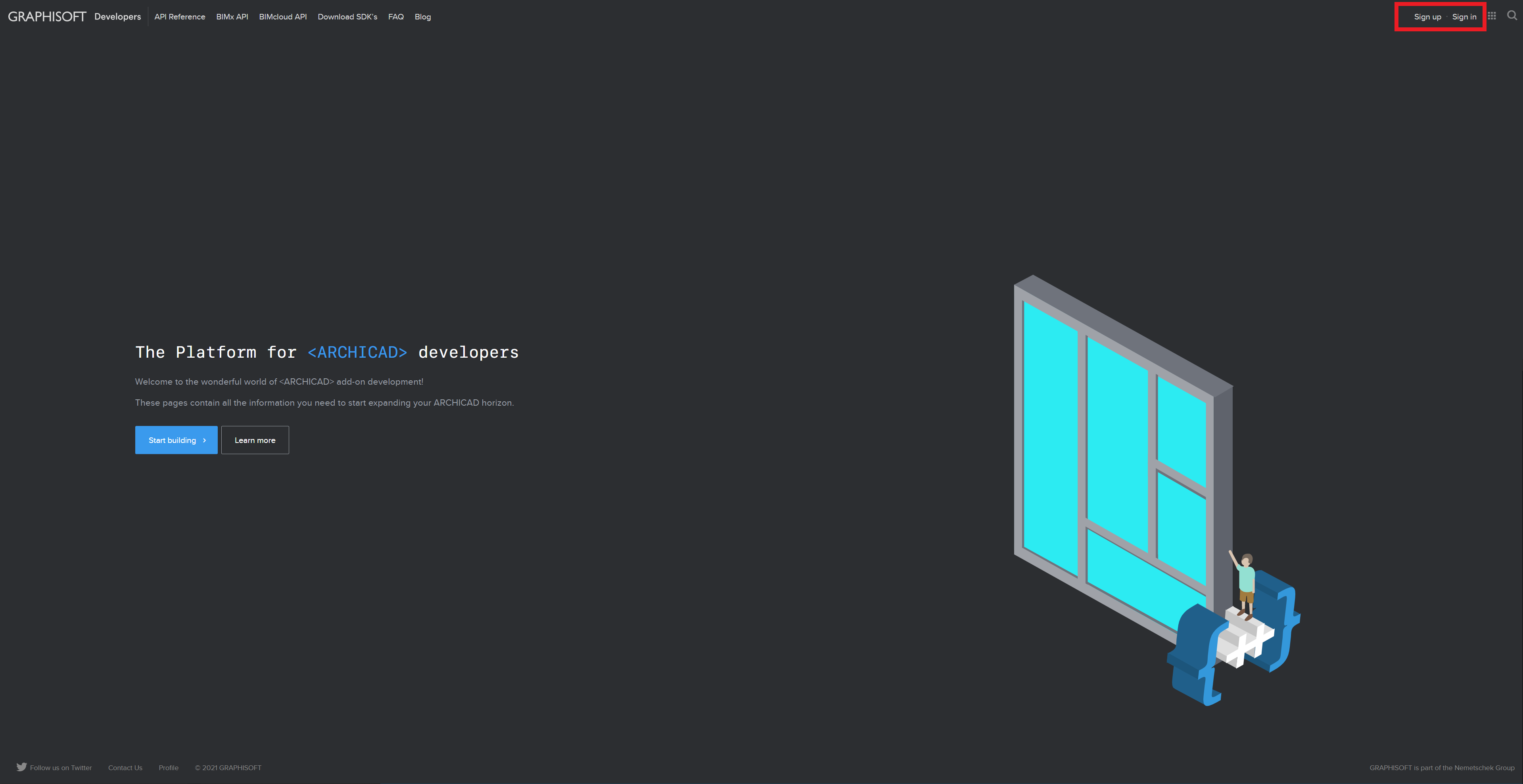The image size is (1523, 784).
Task: Click the "© 2021 GRAPHISOFT" footer text
Action: [228, 767]
